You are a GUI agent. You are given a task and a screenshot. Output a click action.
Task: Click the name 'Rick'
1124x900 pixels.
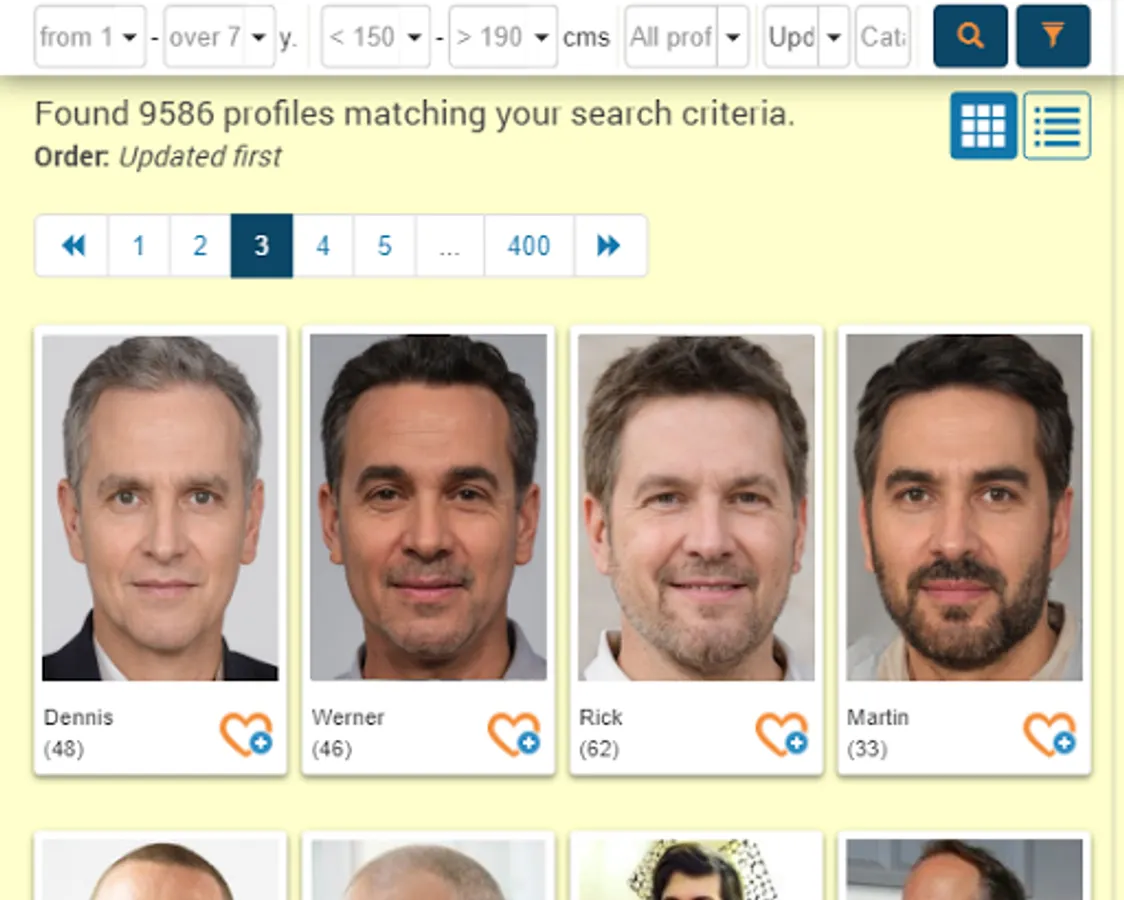(x=601, y=717)
